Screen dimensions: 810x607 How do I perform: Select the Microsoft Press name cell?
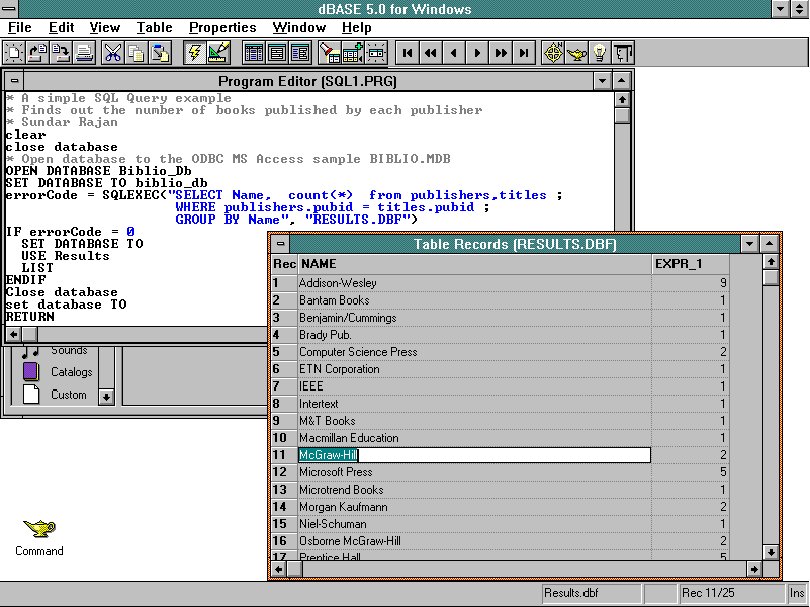pyautogui.click(x=474, y=472)
